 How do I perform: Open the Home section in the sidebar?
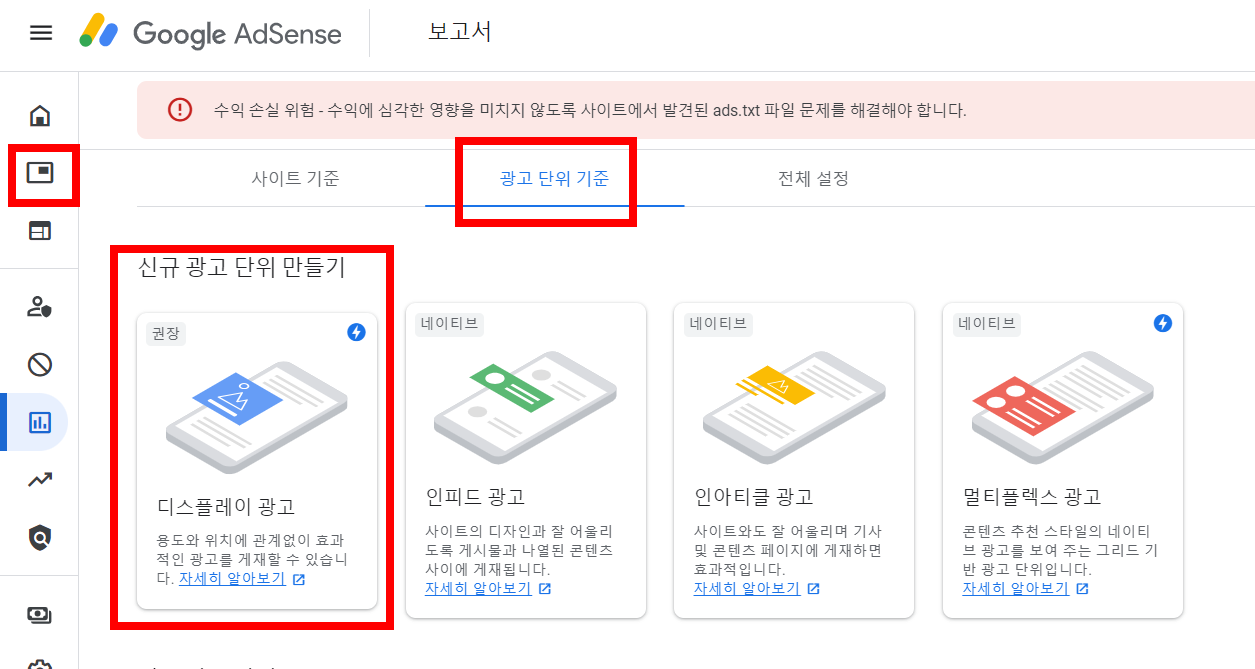40,117
